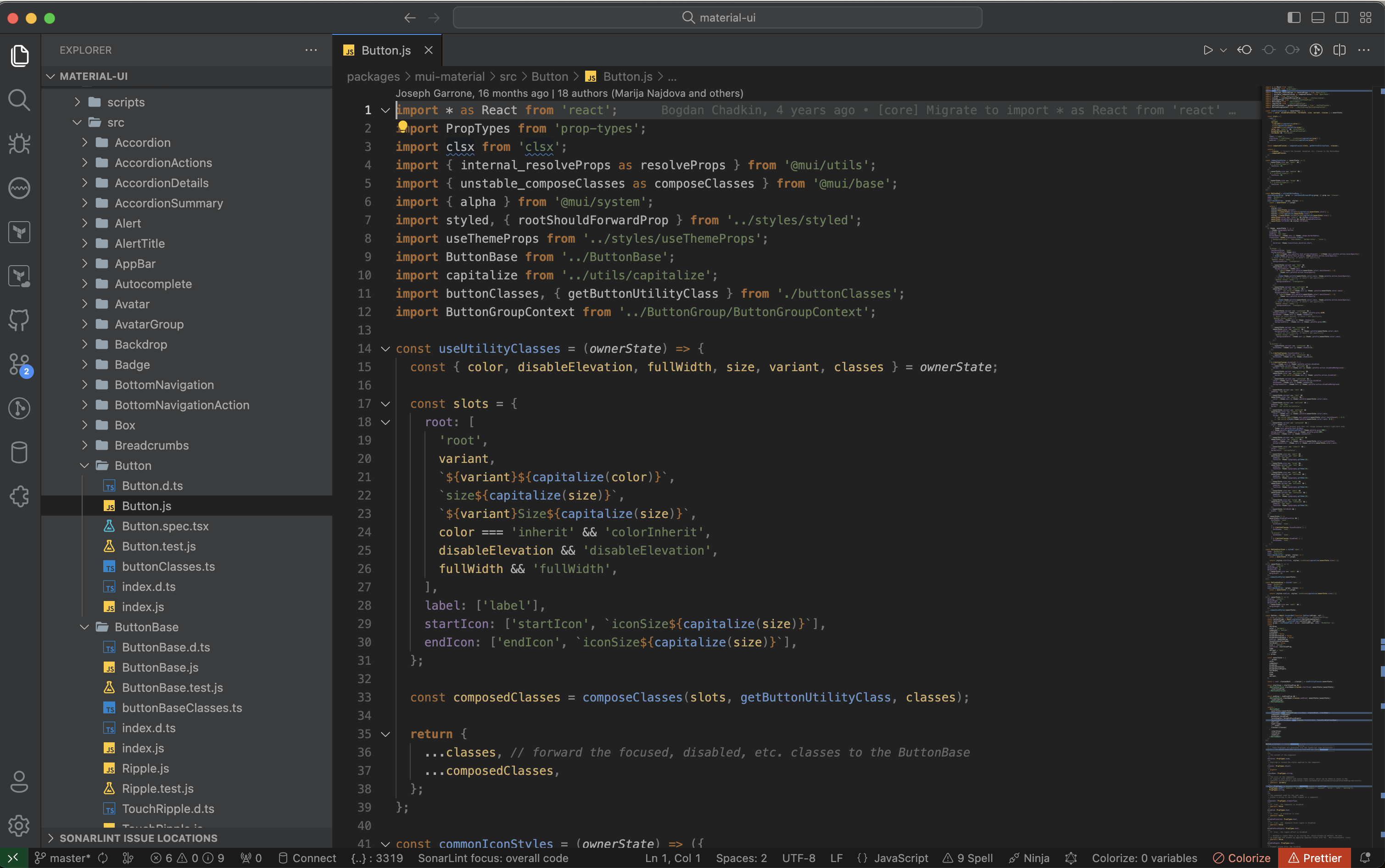
Task: Toggle 9 Spell checker status
Action: [967, 857]
